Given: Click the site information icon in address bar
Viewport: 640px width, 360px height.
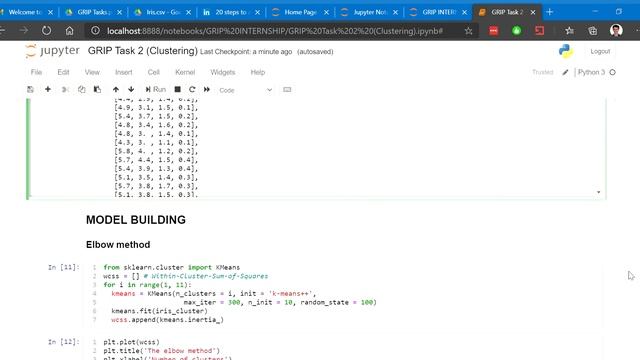Looking at the screenshot, I should tap(95, 31).
